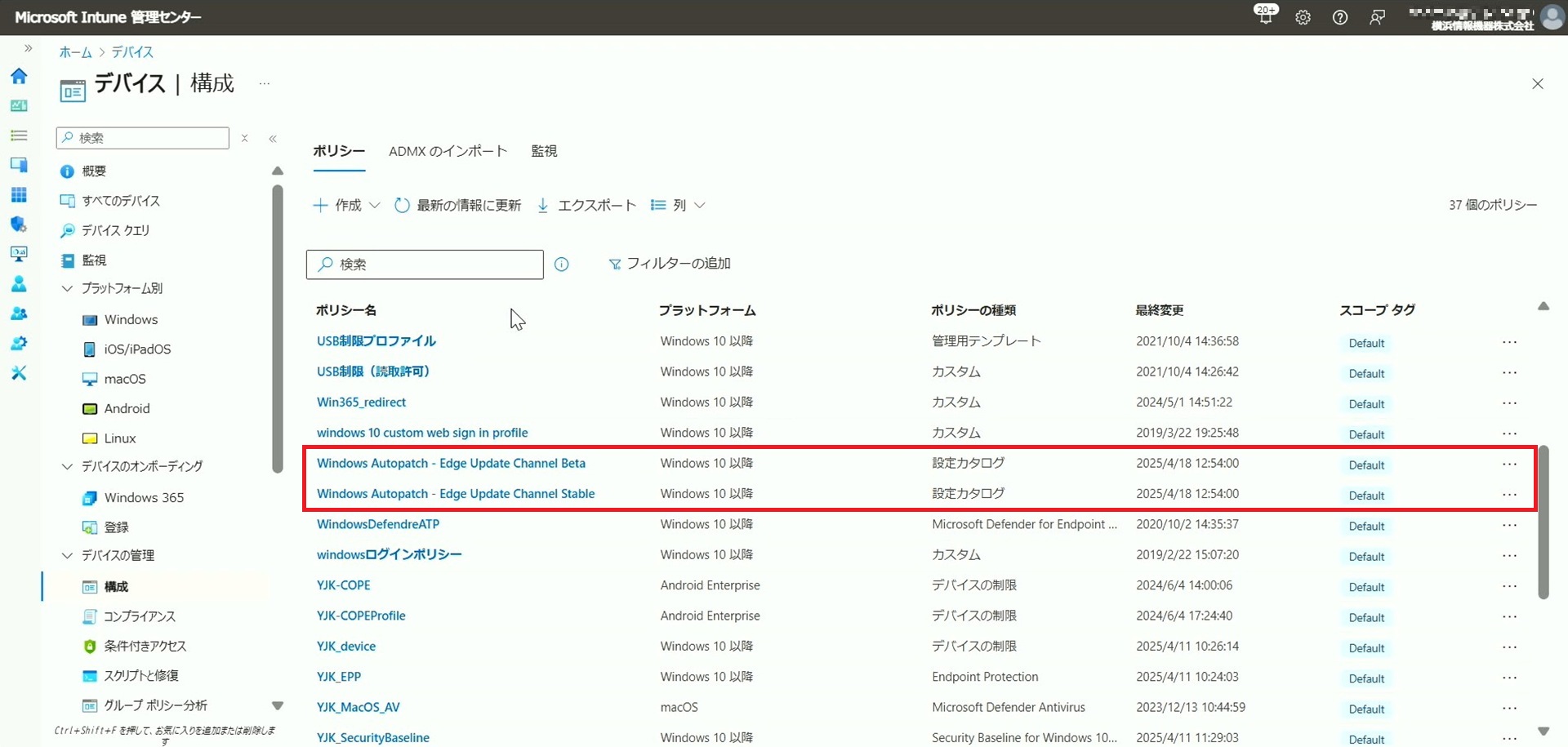The height and width of the screenshot is (747, 1568).
Task: Open Win365_redirect policy
Action: 361,402
